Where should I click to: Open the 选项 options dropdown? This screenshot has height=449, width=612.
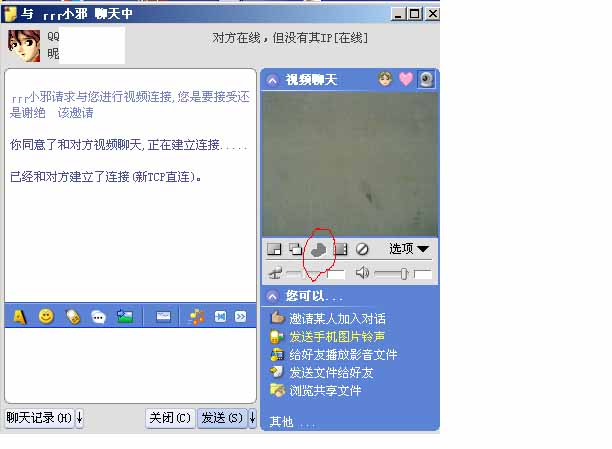pos(409,248)
